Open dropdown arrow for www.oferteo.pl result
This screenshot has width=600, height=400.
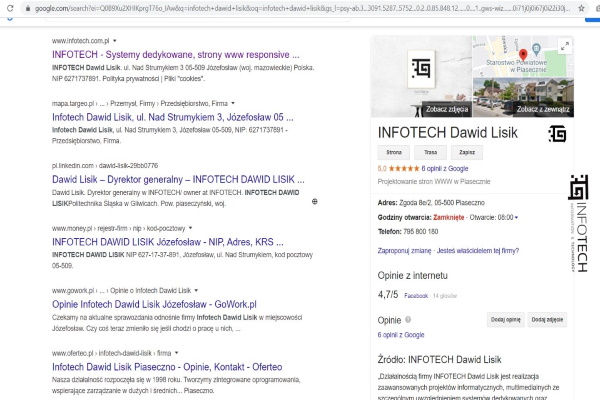176,353
